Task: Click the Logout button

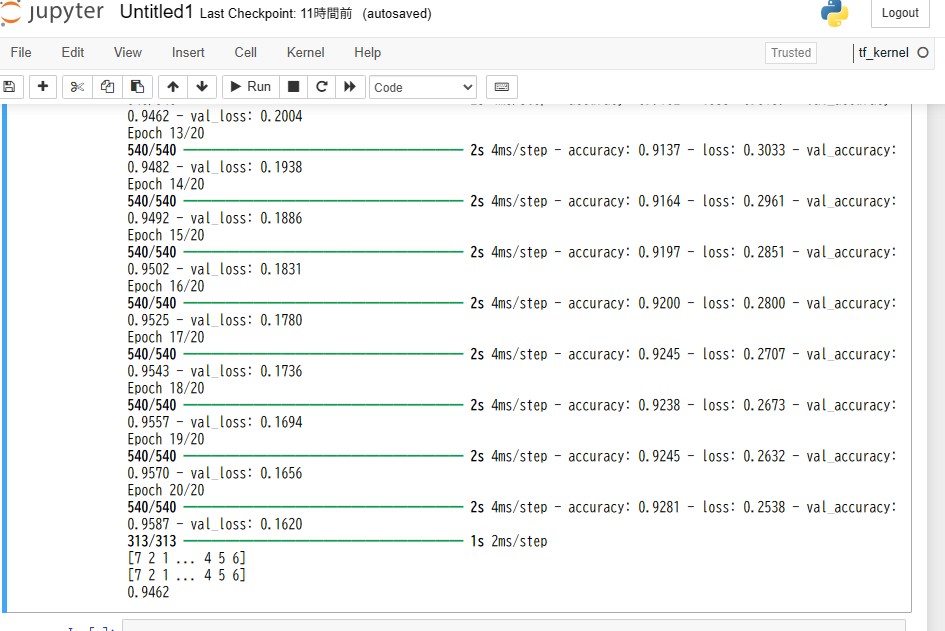Action: [x=900, y=13]
